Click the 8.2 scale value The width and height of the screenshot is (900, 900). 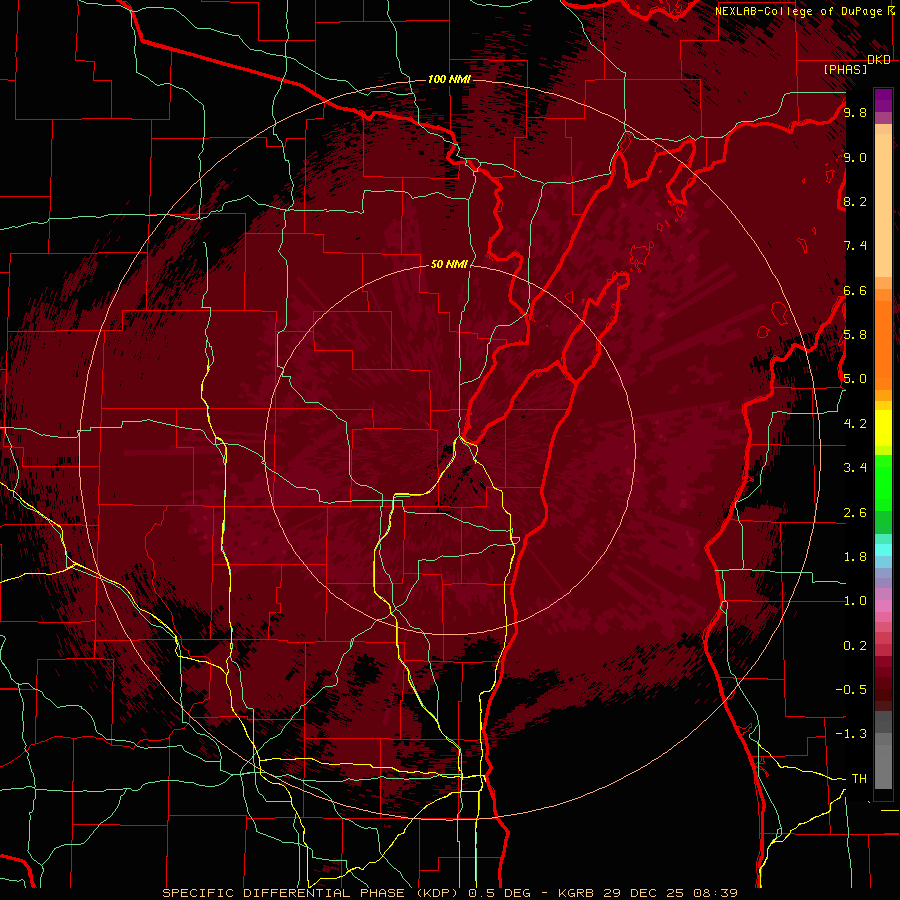tap(855, 201)
